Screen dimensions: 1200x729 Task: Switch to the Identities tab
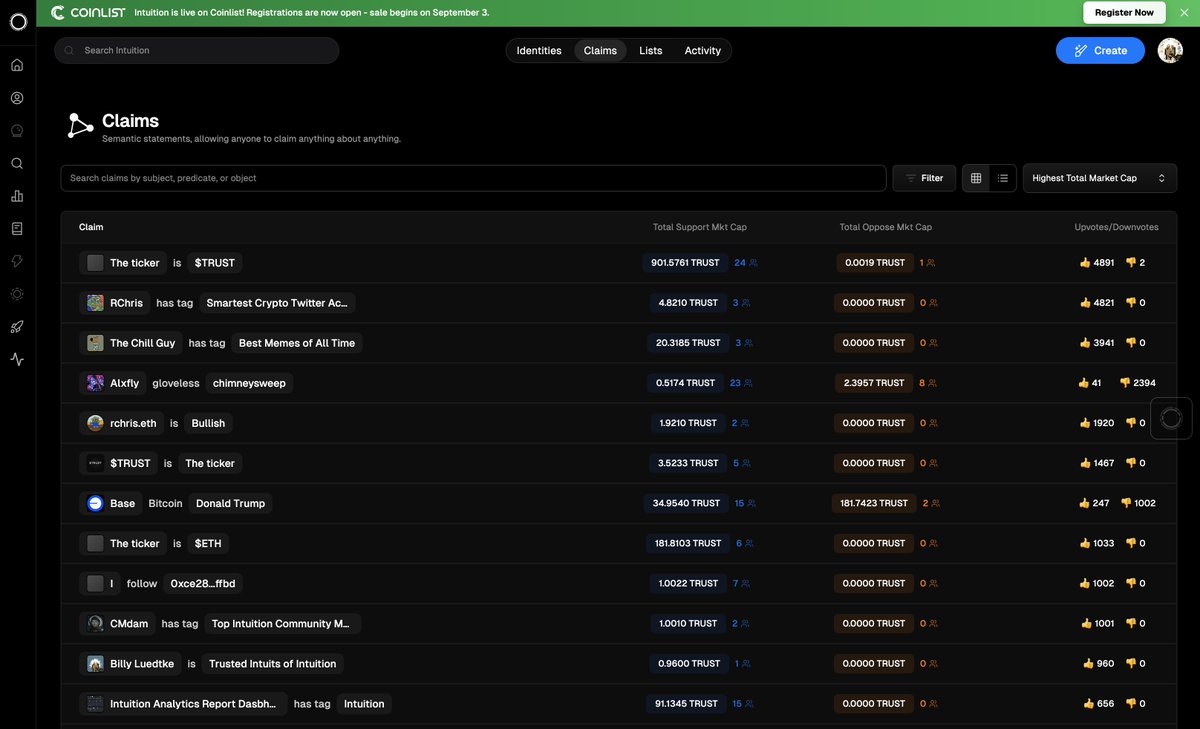[x=539, y=50]
